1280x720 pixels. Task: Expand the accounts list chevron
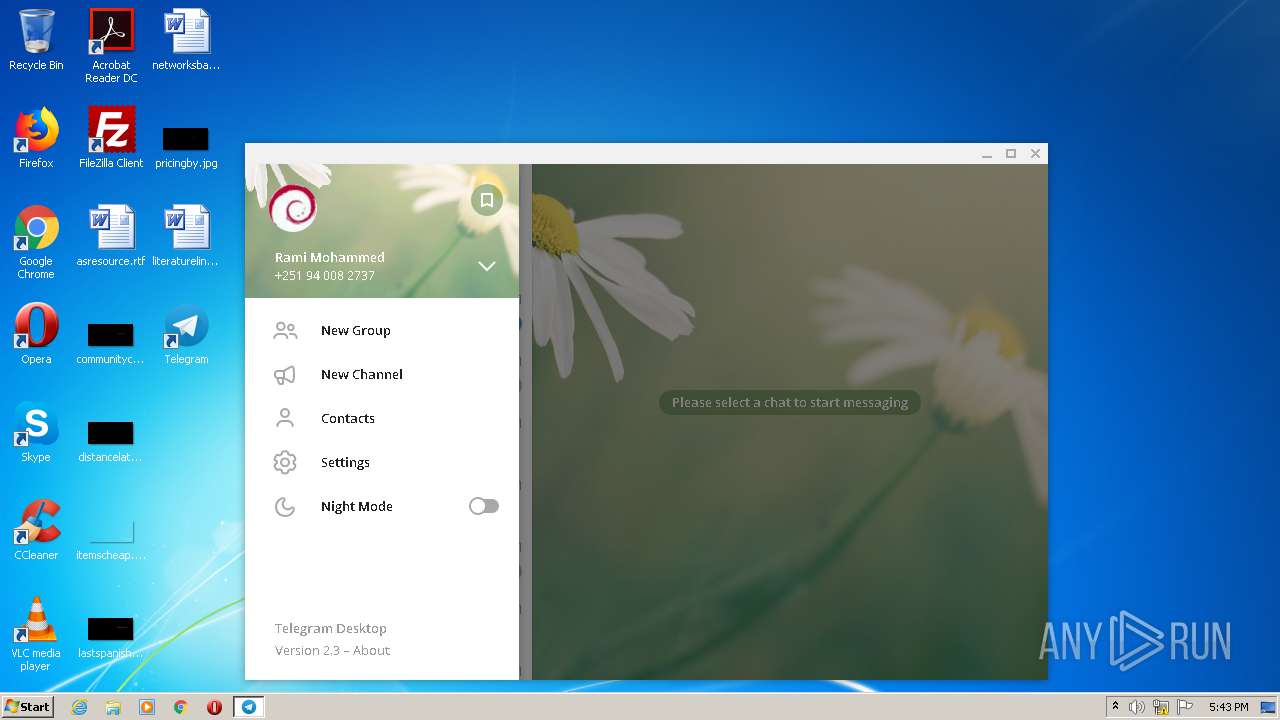coord(487,266)
